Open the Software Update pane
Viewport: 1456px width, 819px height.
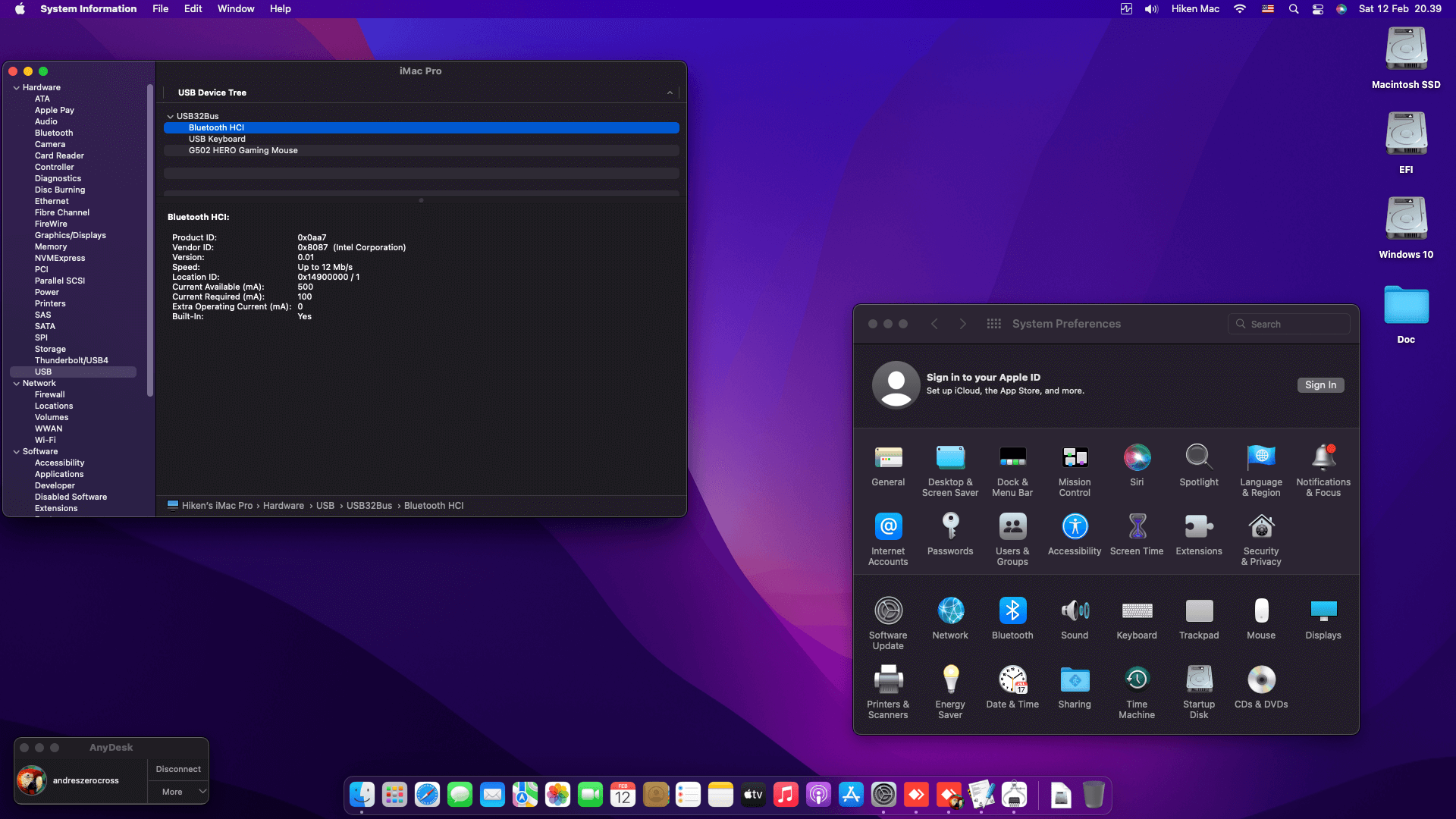click(887, 611)
